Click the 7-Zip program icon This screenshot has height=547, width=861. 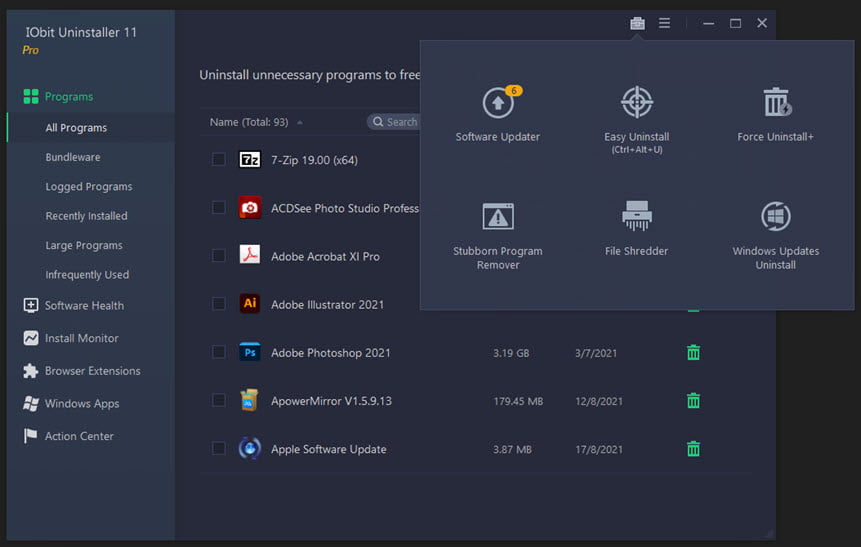coord(250,160)
